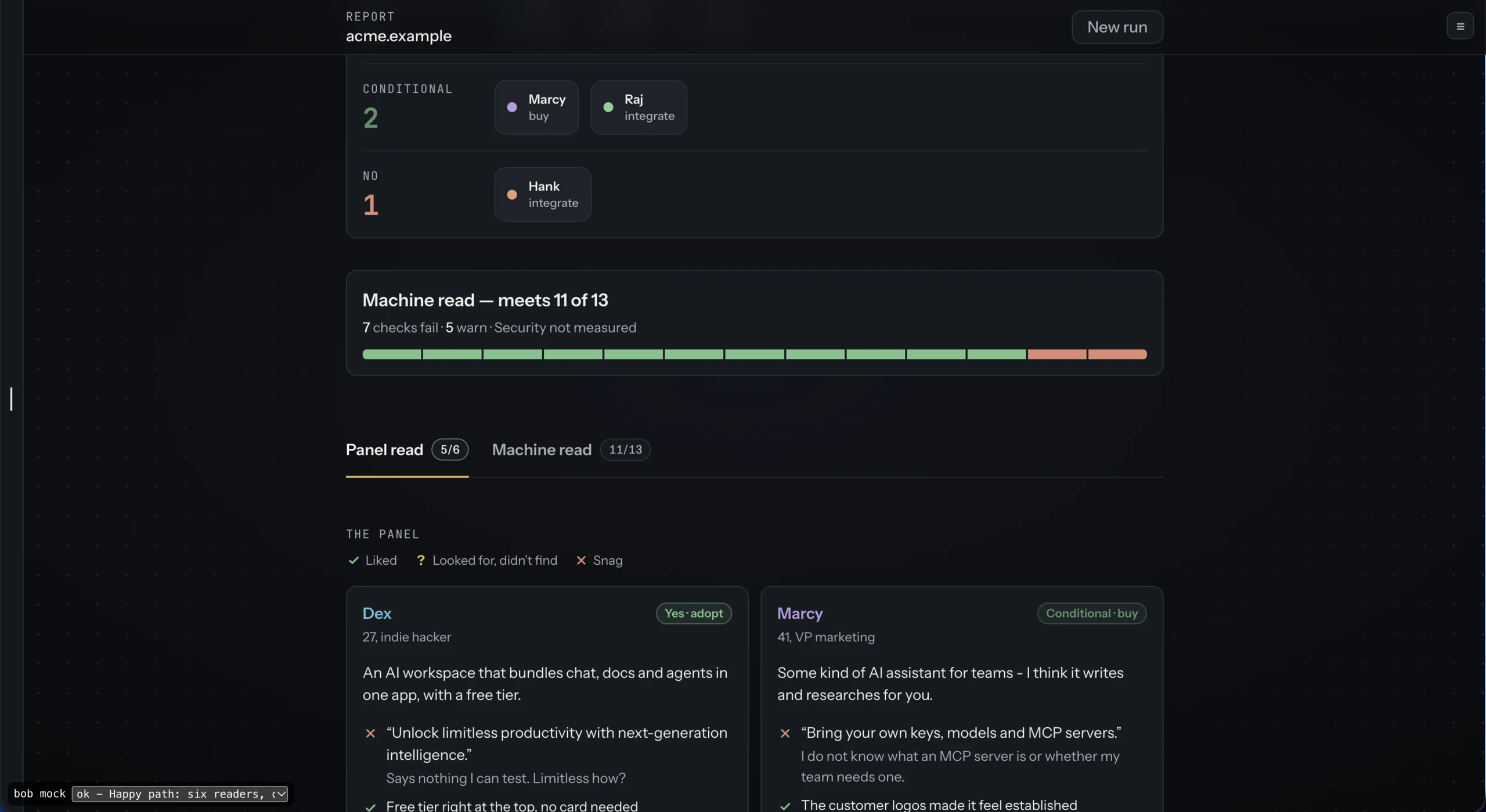The width and height of the screenshot is (1486, 812).
Task: Click the left edge sidebar handle
Action: [11, 399]
